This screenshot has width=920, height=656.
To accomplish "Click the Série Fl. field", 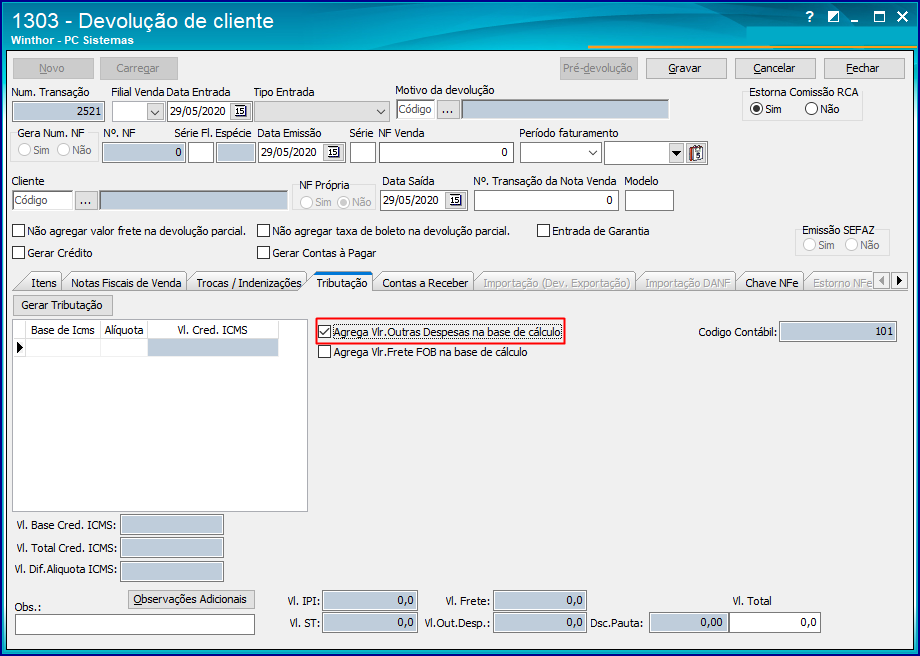I will 201,153.
